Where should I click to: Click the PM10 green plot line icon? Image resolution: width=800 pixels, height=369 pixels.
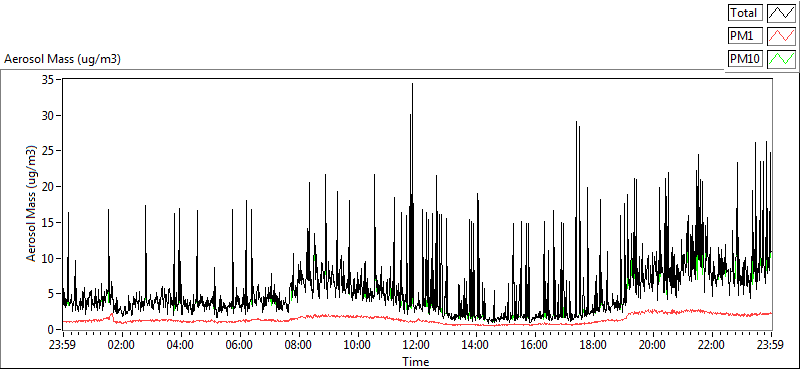tap(782, 59)
